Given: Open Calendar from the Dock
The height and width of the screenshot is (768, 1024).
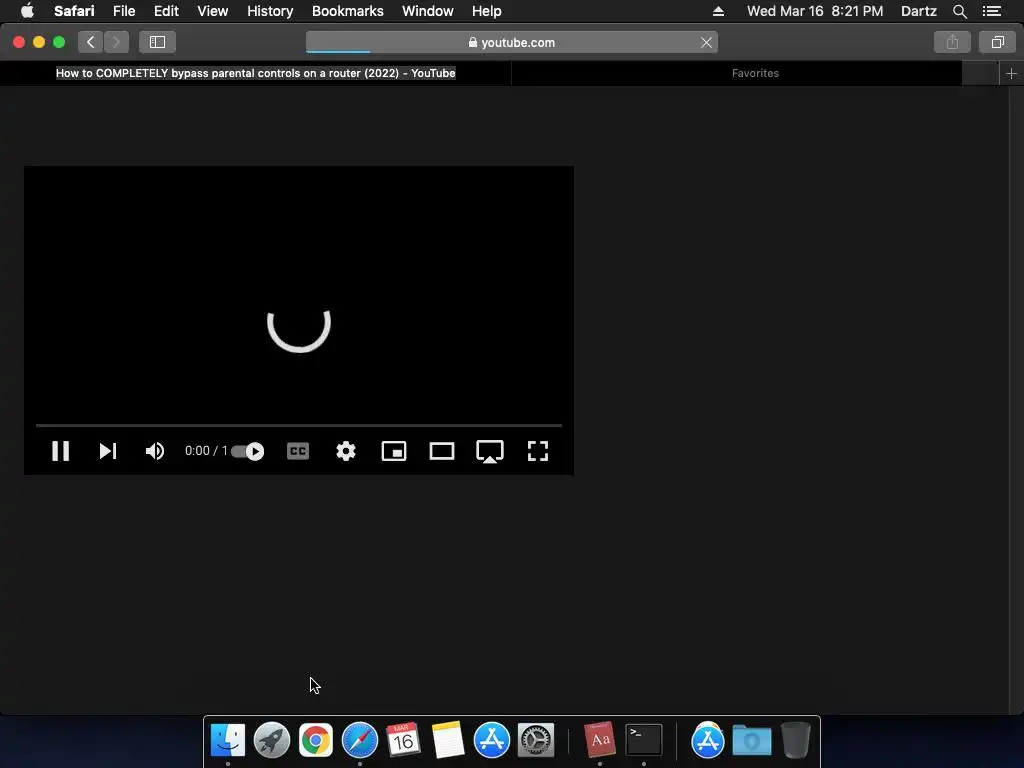Looking at the screenshot, I should (x=403, y=741).
